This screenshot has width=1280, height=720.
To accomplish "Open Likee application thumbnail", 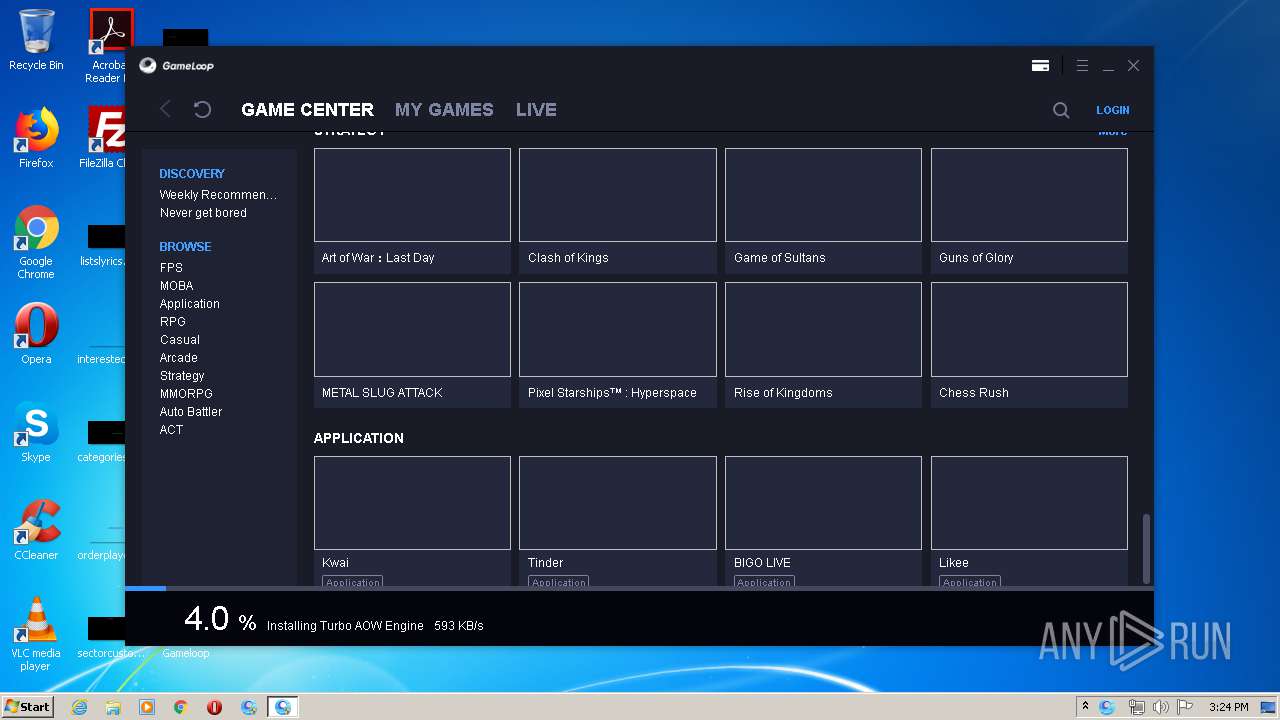I will click(x=1029, y=503).
